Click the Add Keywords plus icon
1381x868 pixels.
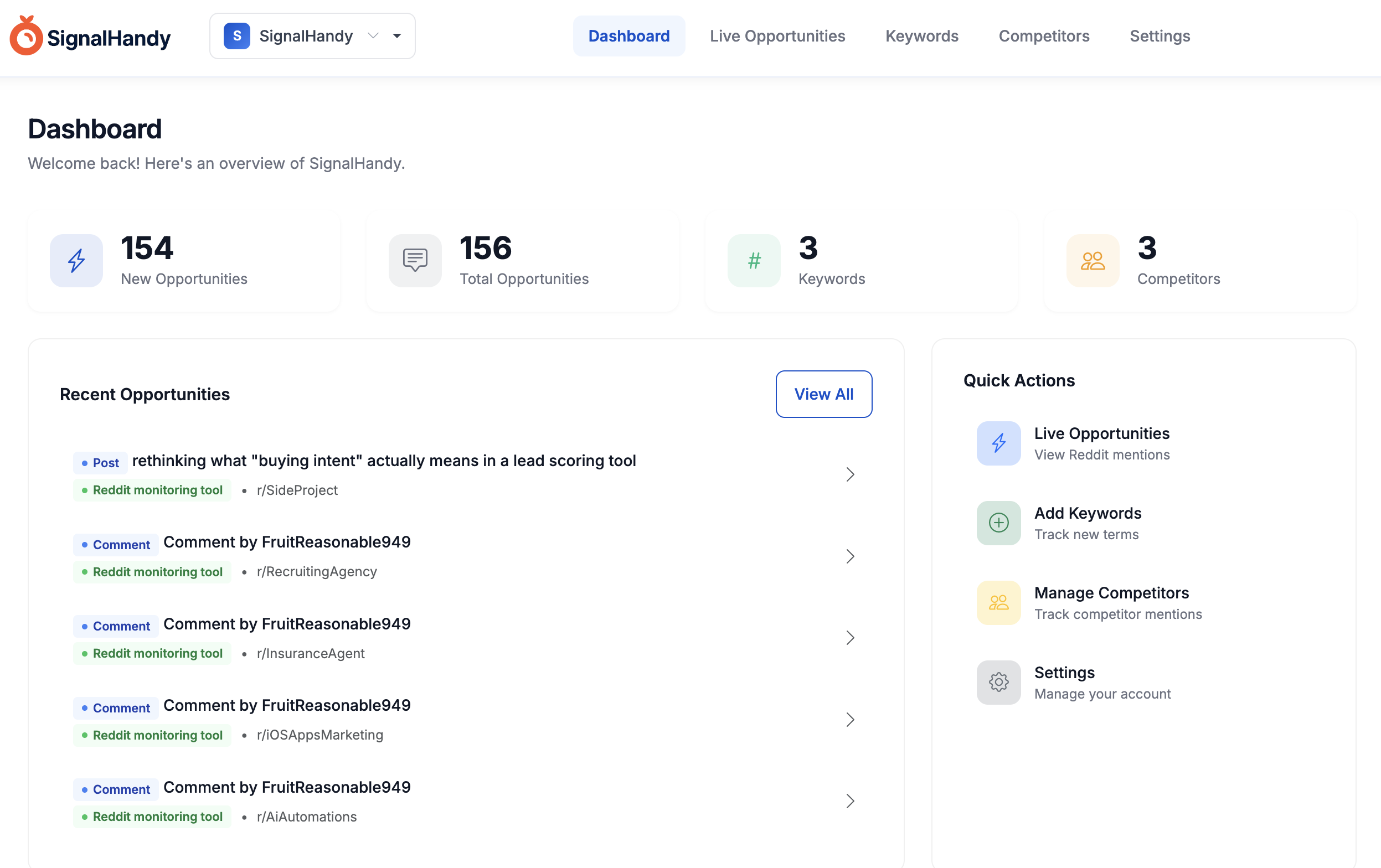pos(998,523)
